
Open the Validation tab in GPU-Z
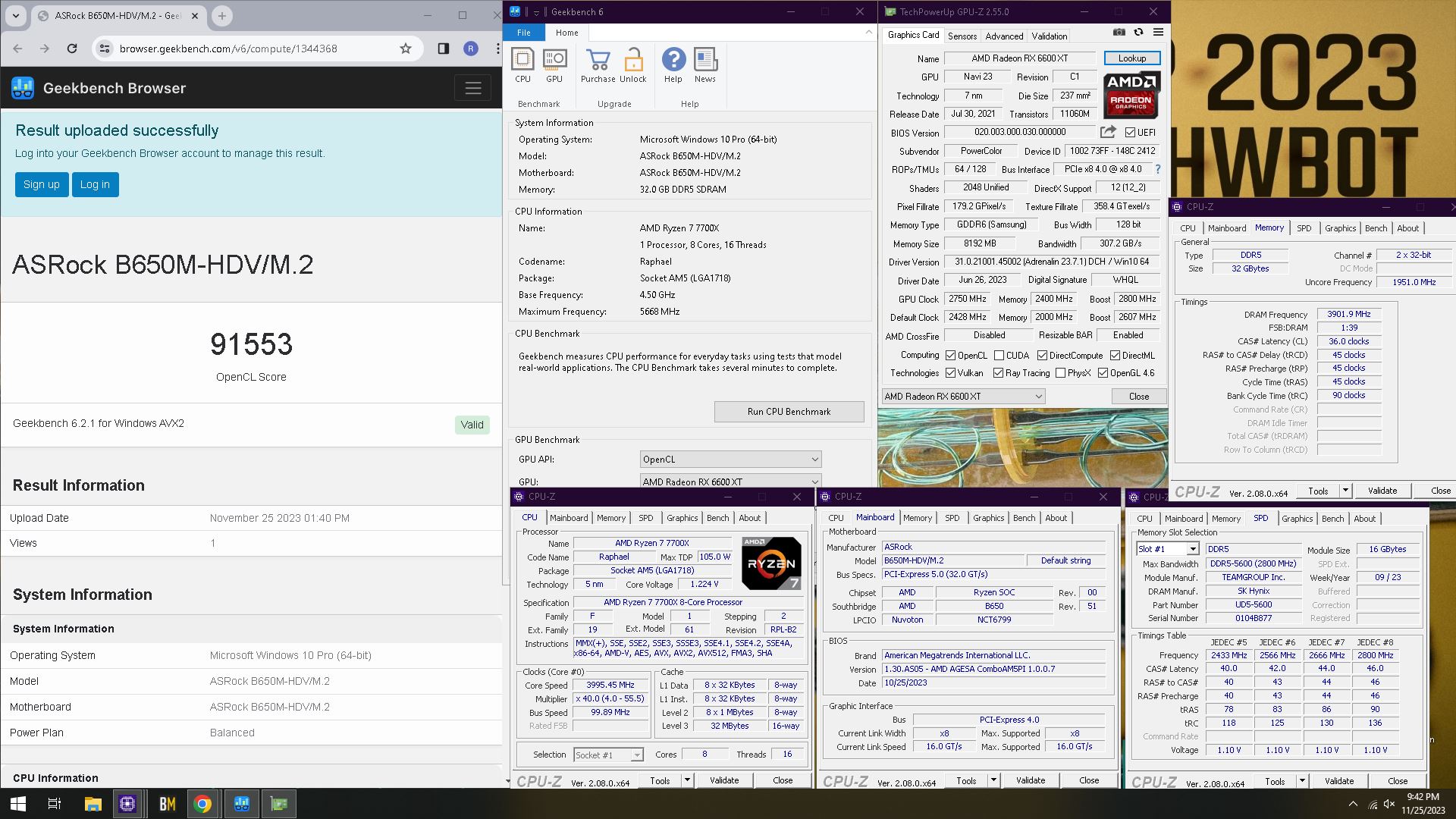pos(1050,36)
